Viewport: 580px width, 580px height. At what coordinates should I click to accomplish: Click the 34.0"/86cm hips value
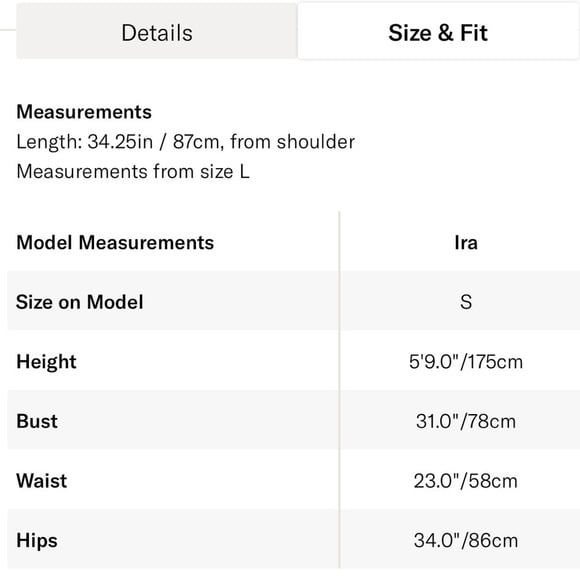[466, 540]
